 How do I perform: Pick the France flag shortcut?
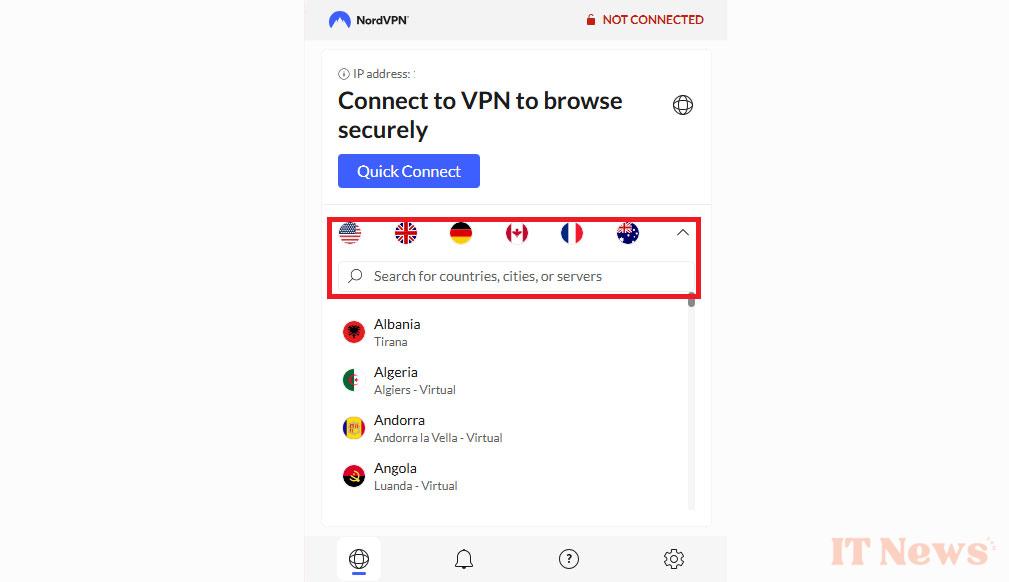572,233
